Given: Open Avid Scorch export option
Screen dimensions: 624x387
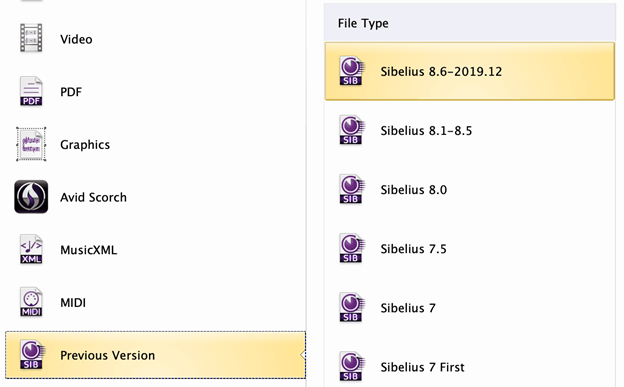Looking at the screenshot, I should tap(156, 197).
